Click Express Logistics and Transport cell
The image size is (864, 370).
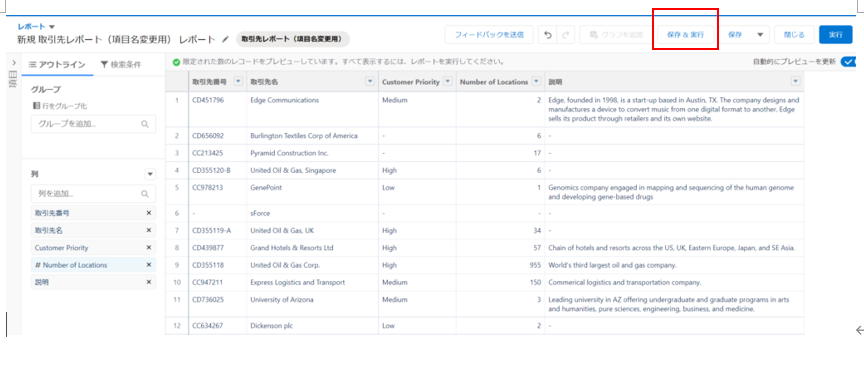click(x=312, y=282)
